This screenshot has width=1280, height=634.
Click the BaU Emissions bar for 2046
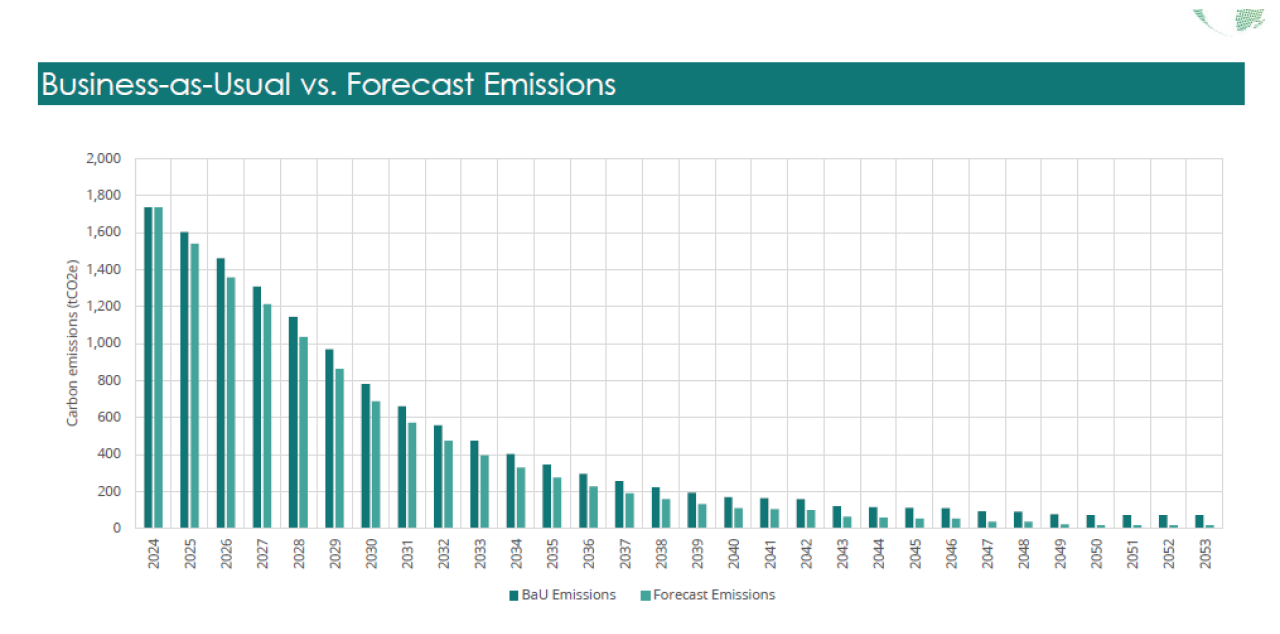click(x=946, y=517)
